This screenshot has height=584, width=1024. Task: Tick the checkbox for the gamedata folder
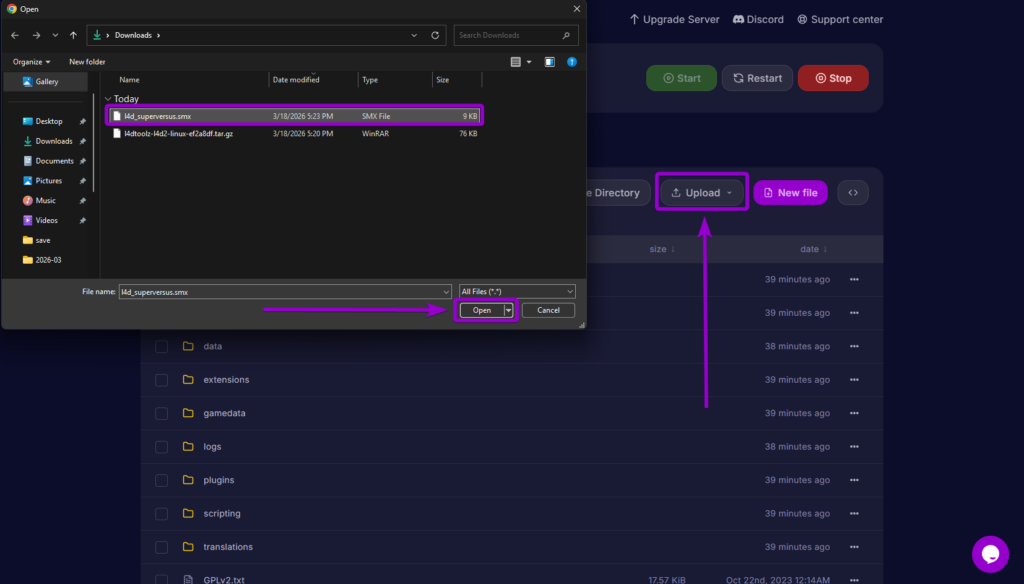click(x=161, y=413)
